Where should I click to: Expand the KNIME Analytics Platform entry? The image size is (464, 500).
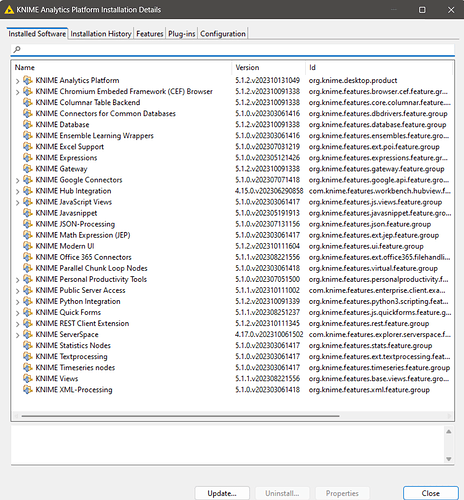[17, 81]
